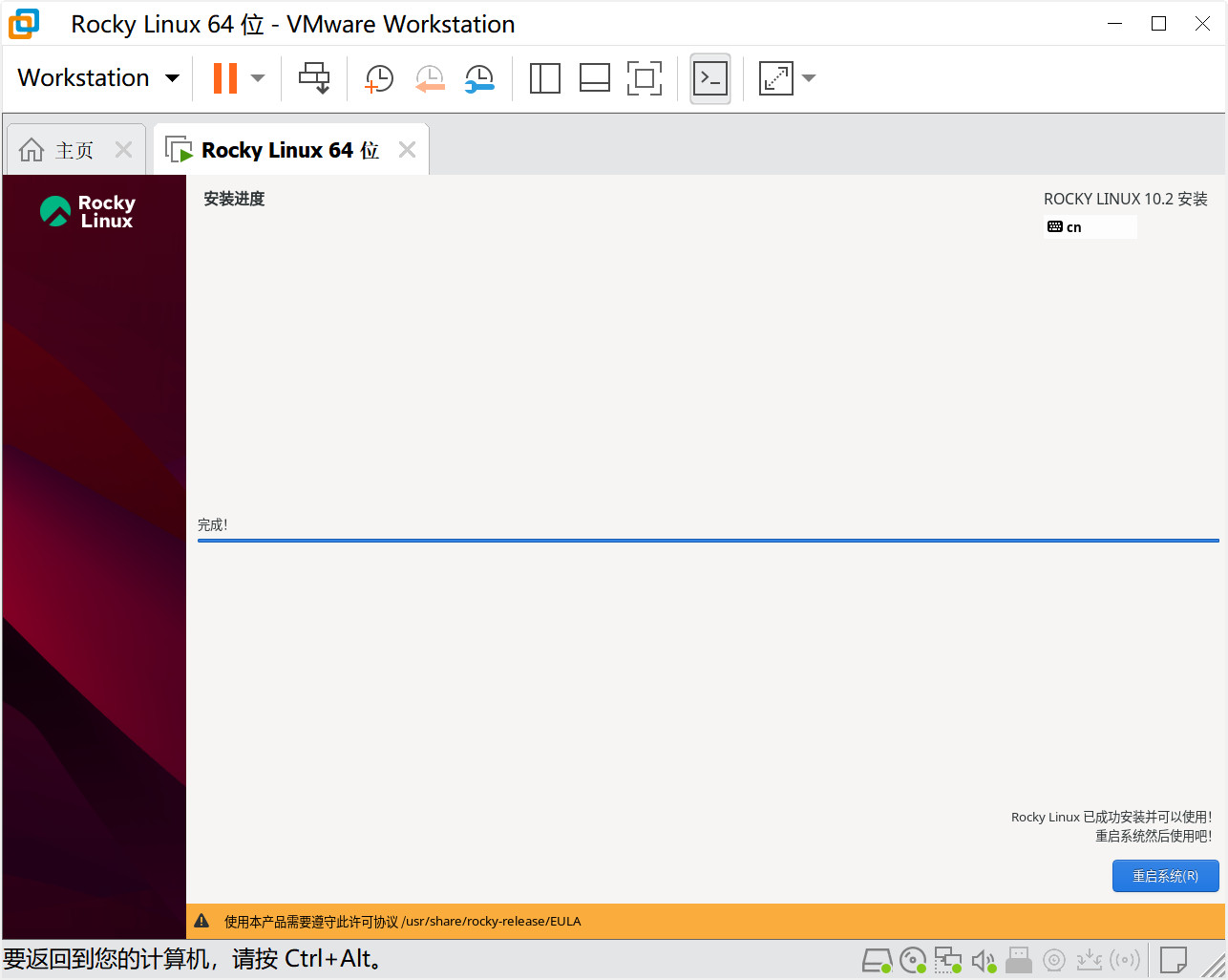
Task: Maximize the VMware Workstation window
Action: click(1158, 24)
